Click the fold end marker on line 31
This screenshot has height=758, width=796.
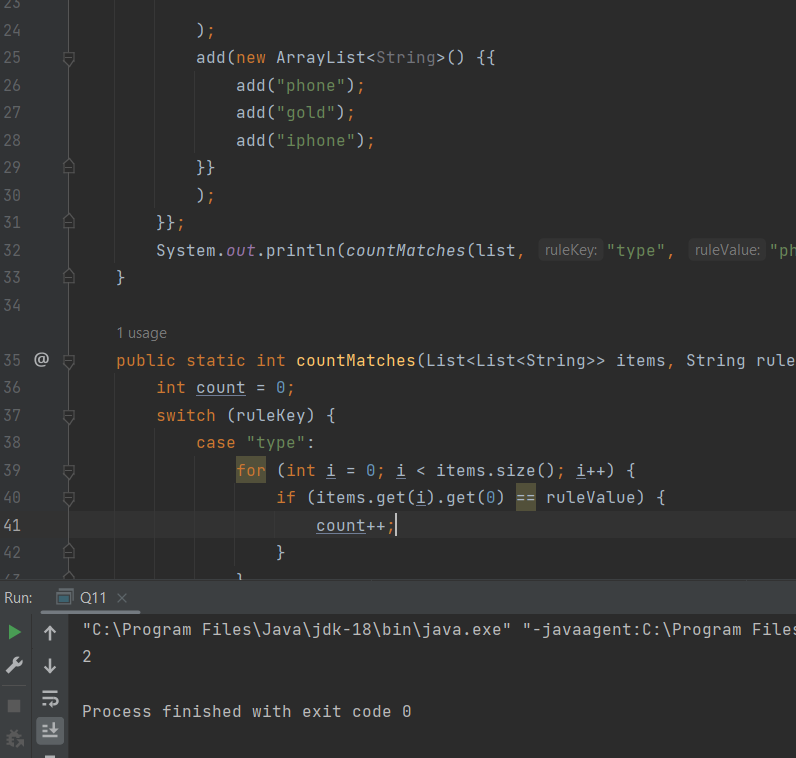pyautogui.click(x=69, y=222)
